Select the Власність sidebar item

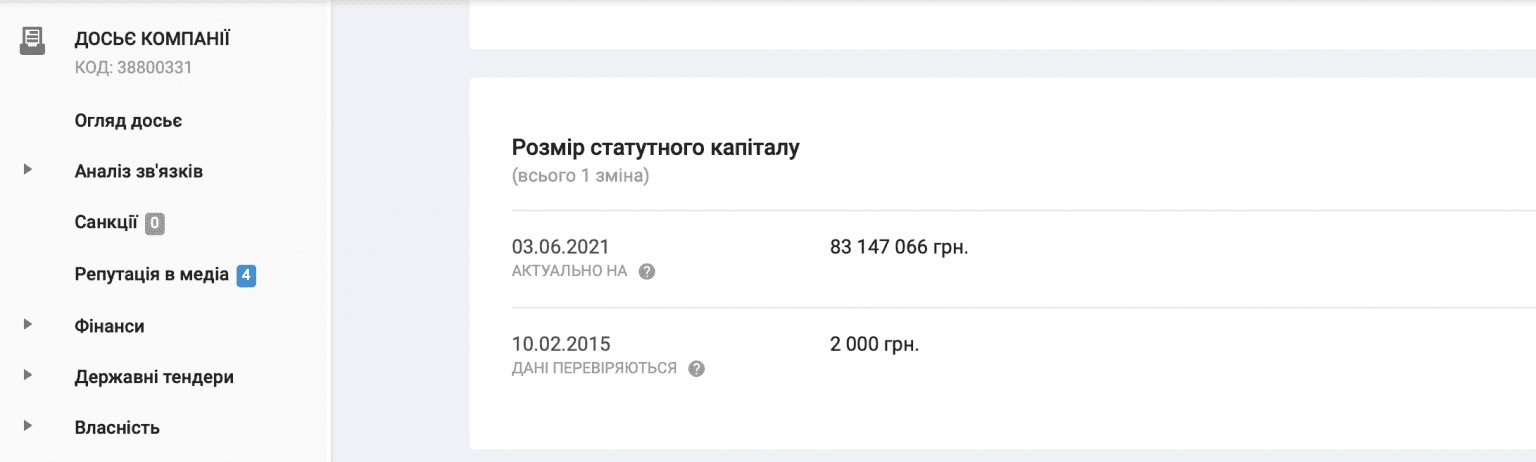point(117,428)
